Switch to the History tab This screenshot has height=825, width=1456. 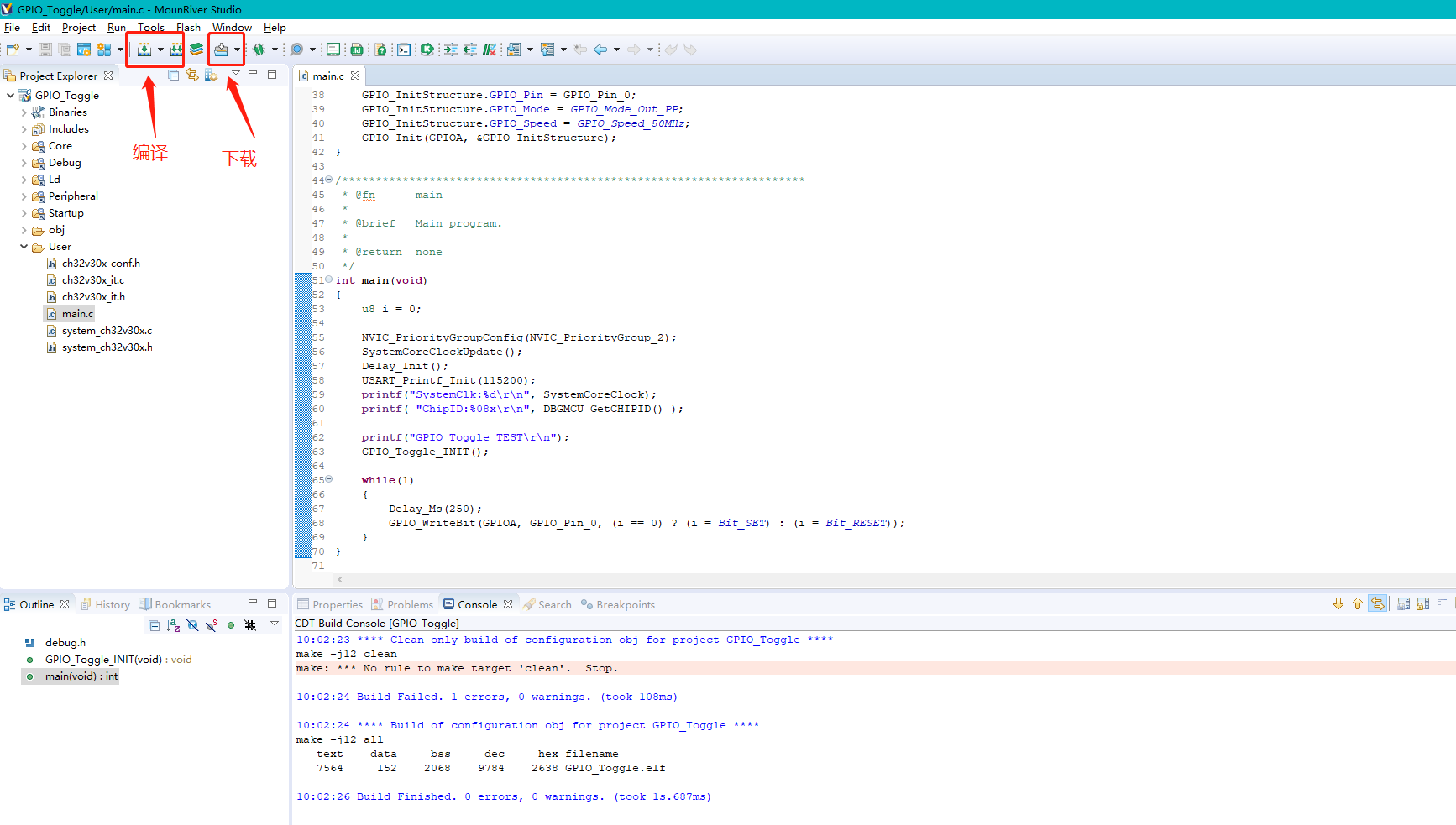click(x=106, y=604)
